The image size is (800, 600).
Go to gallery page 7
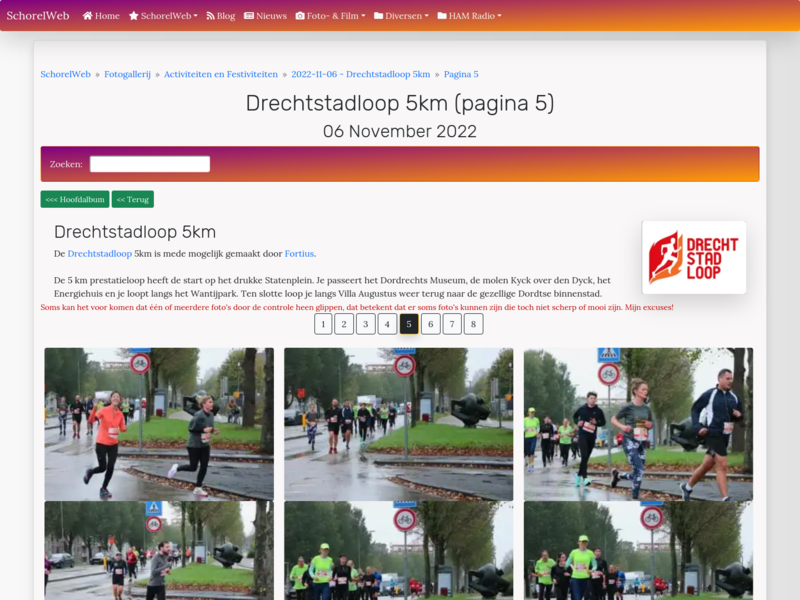pyautogui.click(x=452, y=324)
